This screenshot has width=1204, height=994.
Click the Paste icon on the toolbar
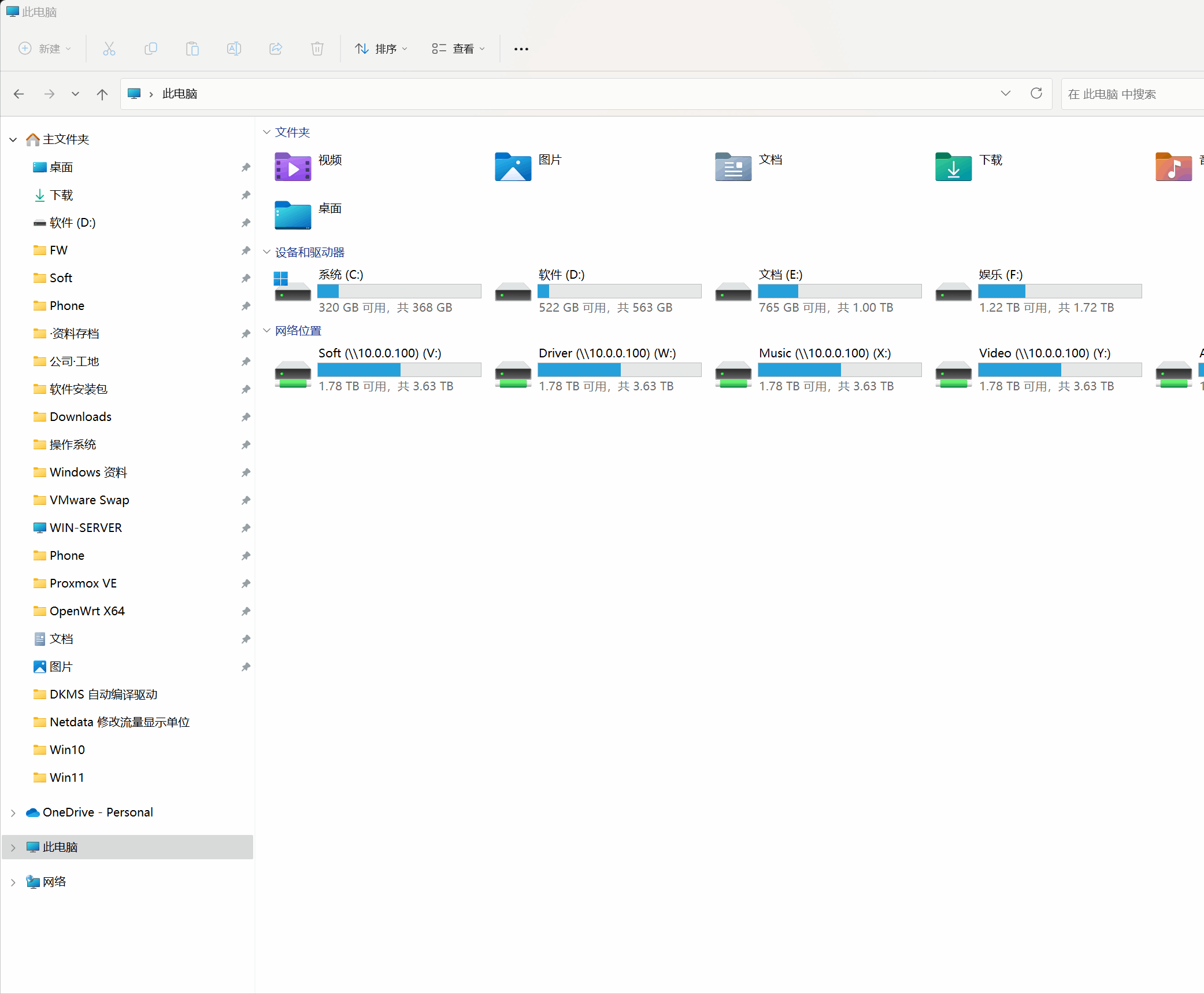[x=192, y=49]
